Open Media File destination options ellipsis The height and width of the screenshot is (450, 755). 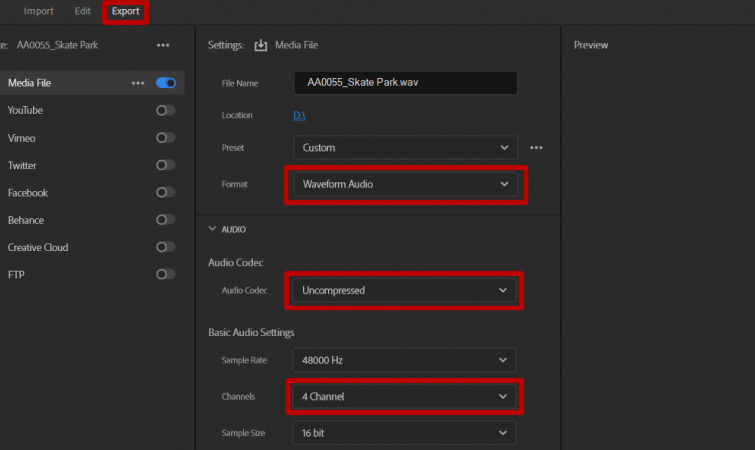[x=138, y=83]
